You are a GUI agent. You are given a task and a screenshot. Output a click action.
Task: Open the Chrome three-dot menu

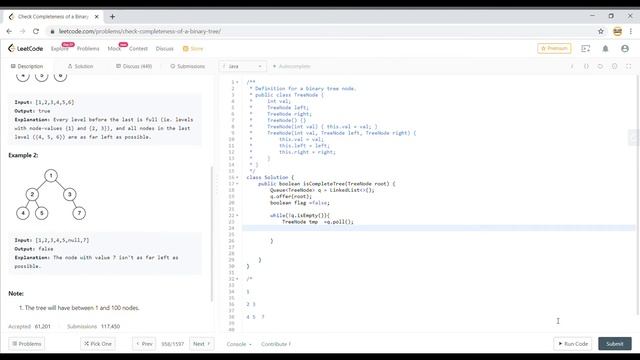point(631,31)
